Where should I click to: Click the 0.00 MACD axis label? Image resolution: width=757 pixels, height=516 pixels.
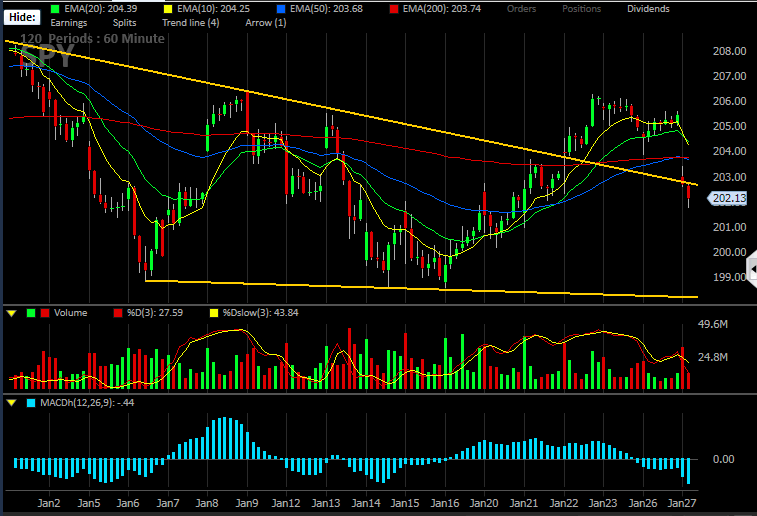(723, 459)
